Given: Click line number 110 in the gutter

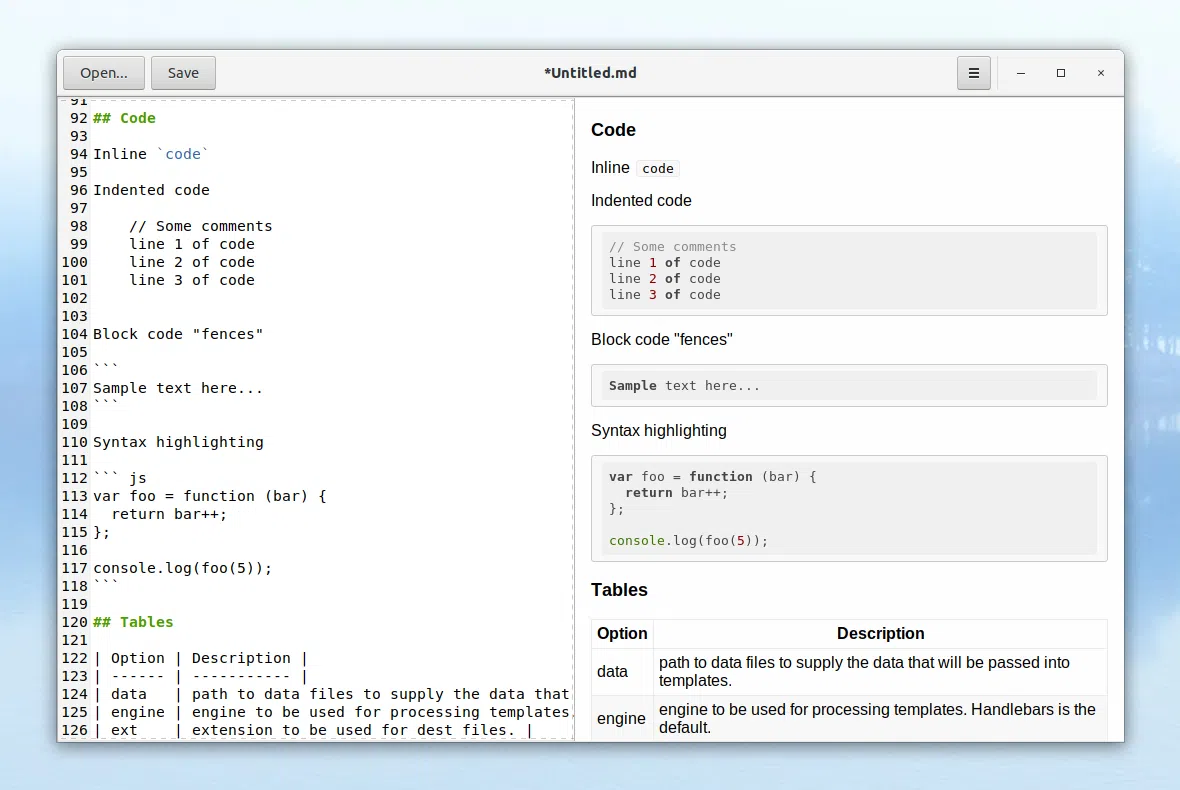Looking at the screenshot, I should coord(75,442).
